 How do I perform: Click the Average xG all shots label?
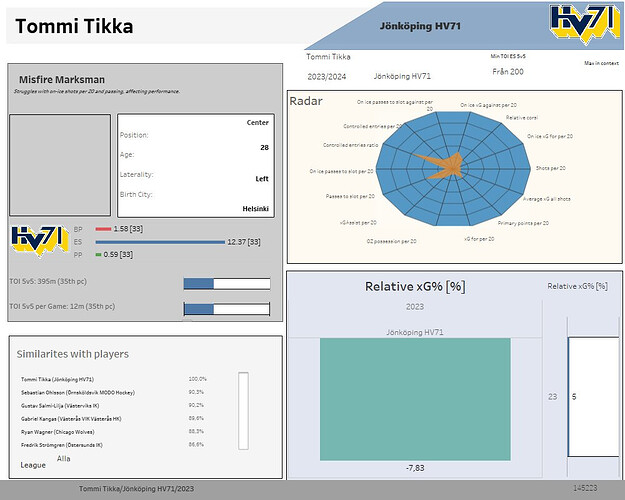[x=546, y=199]
